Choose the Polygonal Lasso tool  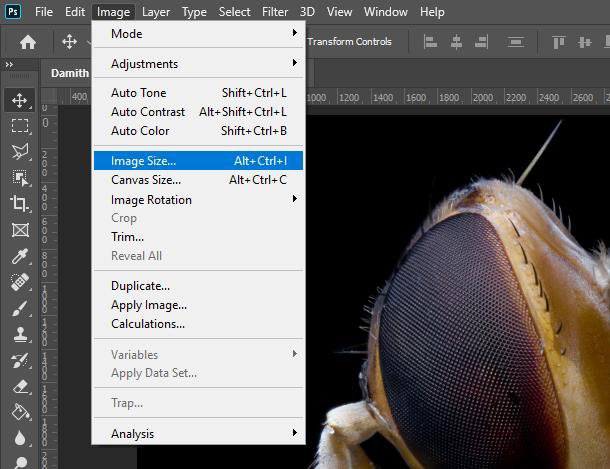pyautogui.click(x=19, y=152)
